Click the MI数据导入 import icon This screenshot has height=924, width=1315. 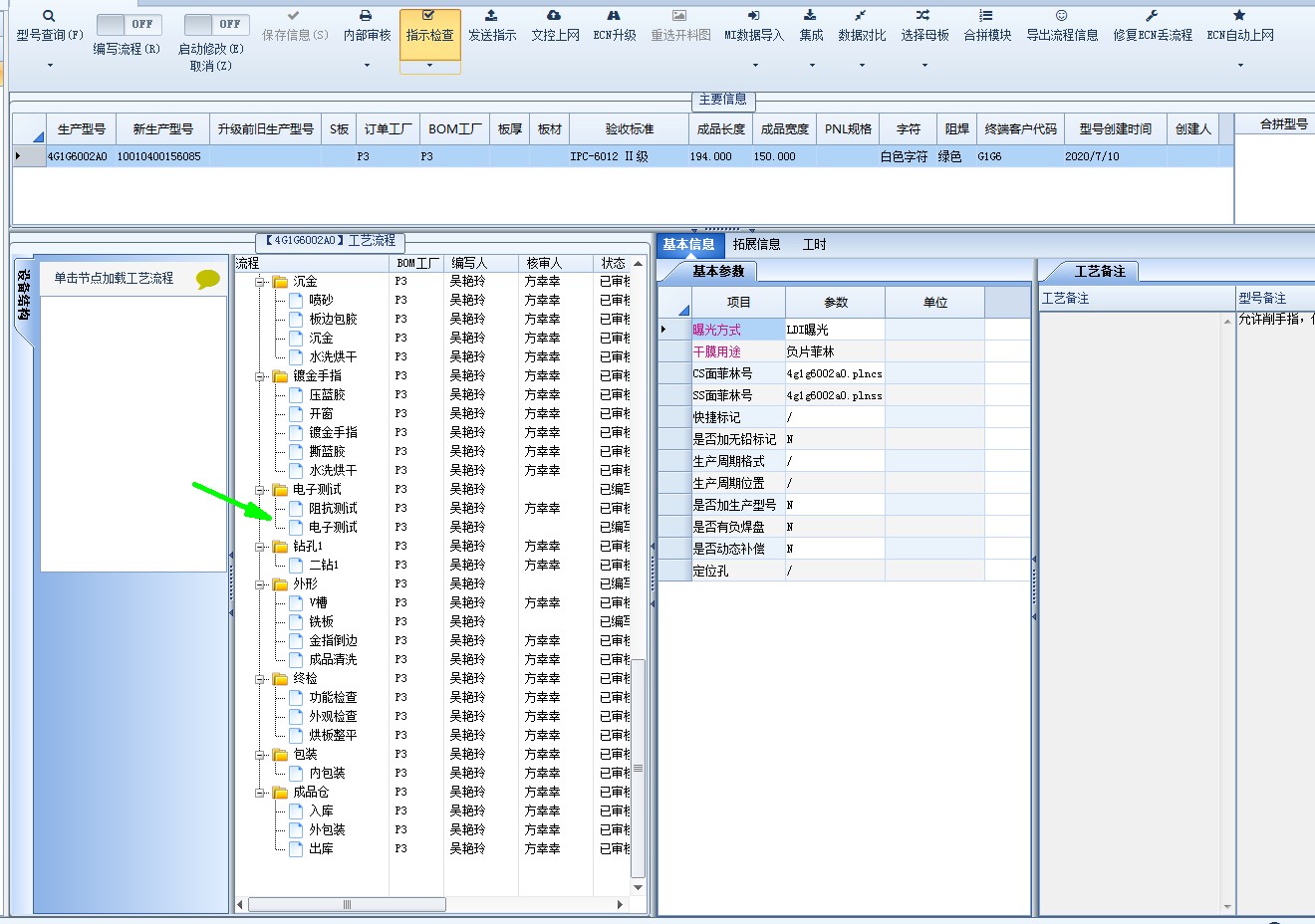tap(753, 16)
